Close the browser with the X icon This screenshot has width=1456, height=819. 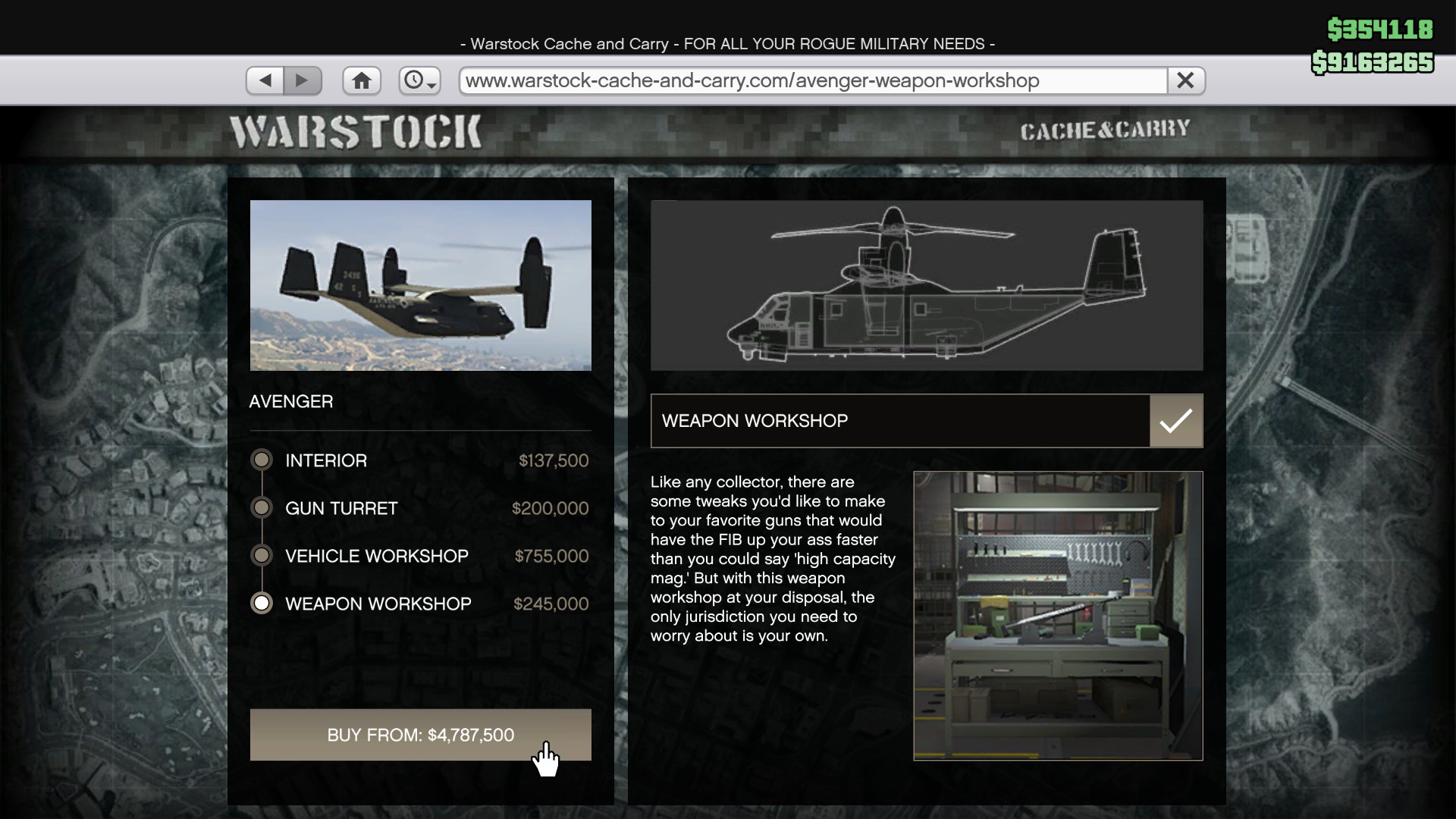pyautogui.click(x=1185, y=80)
